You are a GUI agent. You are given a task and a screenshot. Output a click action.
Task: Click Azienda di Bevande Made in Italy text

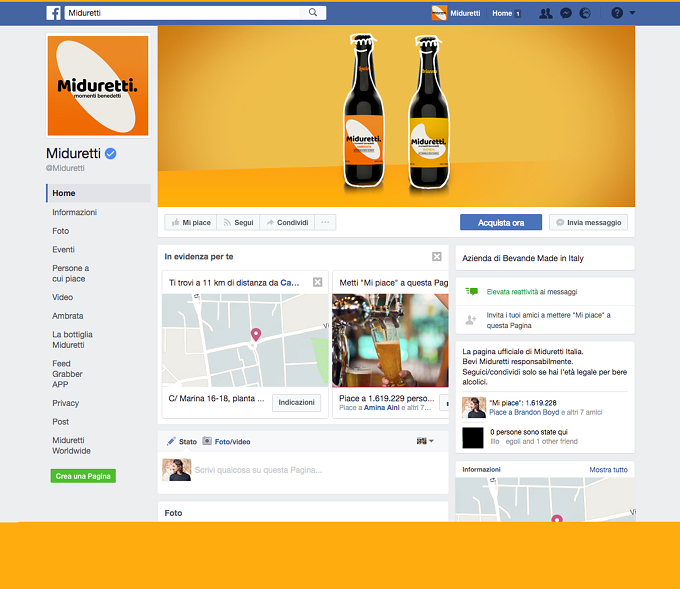pos(523,258)
